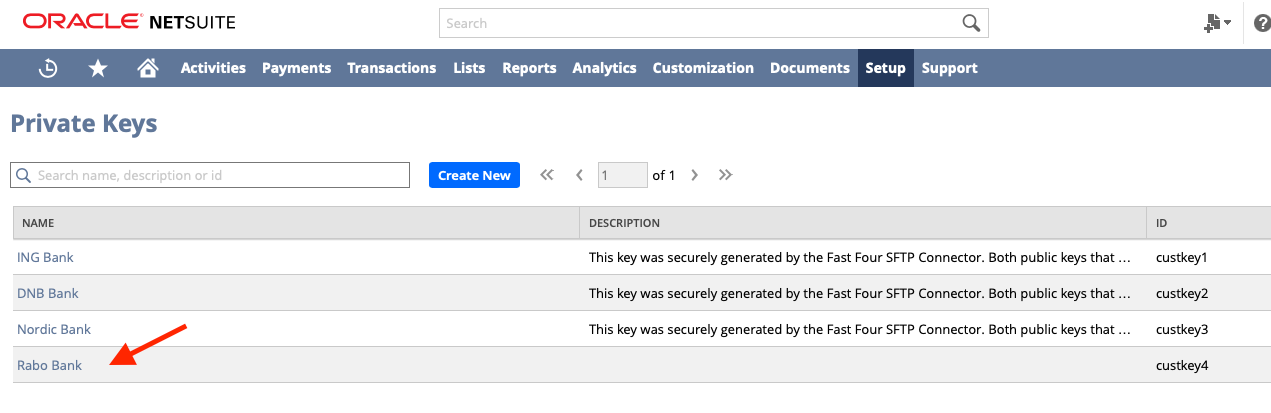
Task: Click the page number box
Action: [x=623, y=175]
